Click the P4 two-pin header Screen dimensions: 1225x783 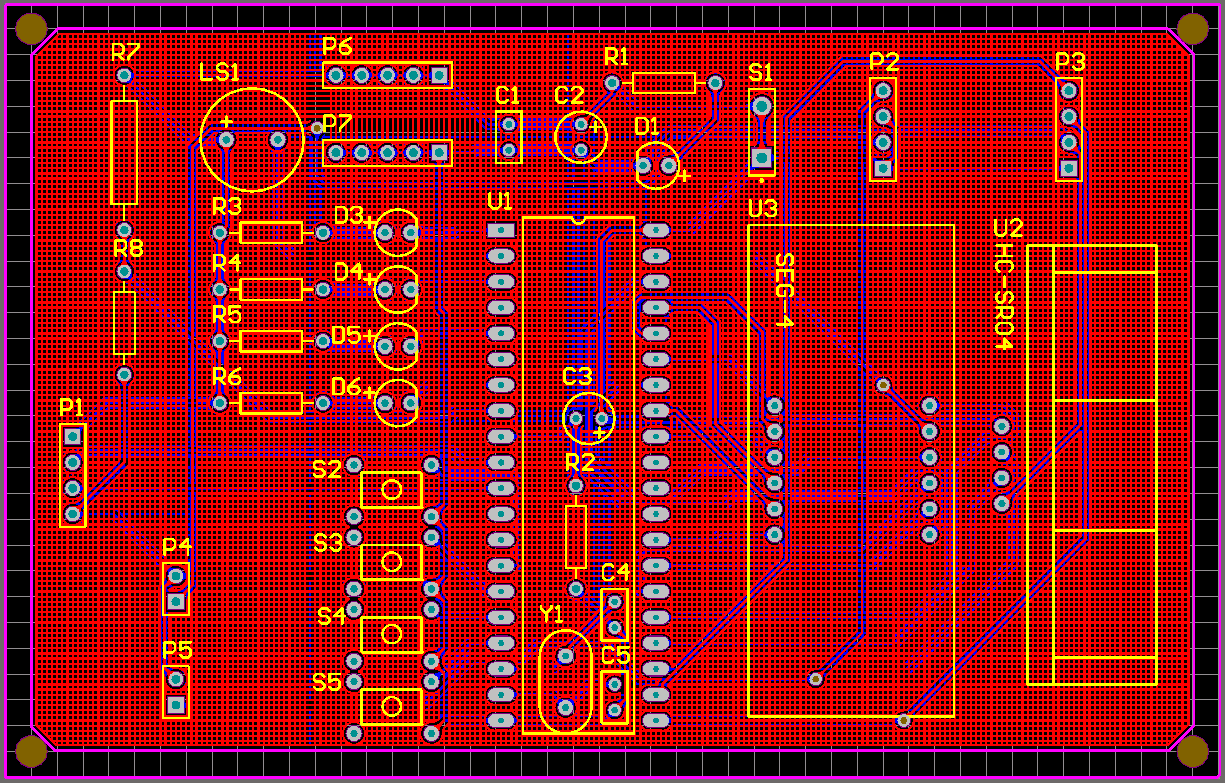(176, 589)
